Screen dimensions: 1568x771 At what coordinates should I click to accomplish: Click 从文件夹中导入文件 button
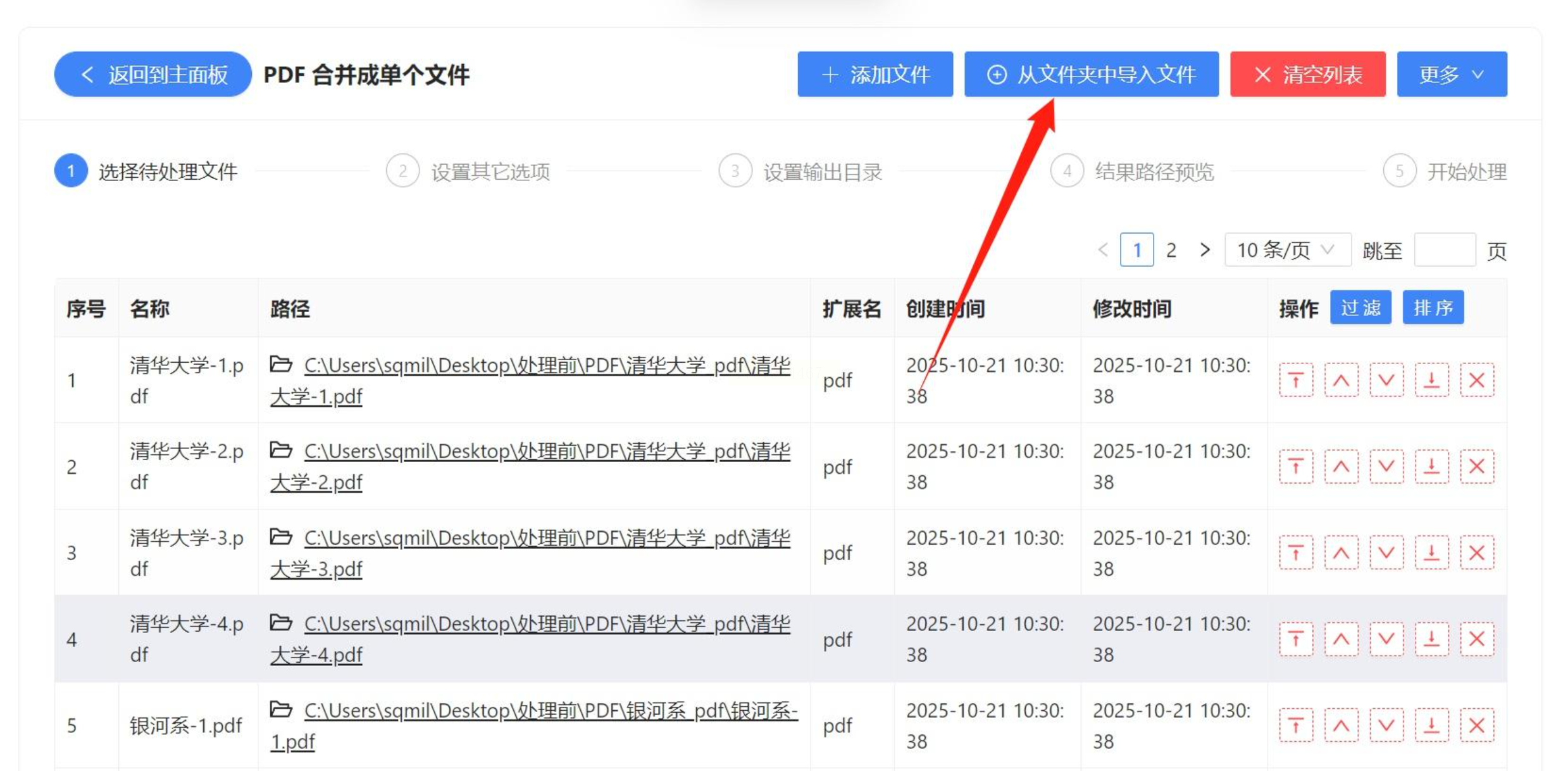click(1091, 75)
